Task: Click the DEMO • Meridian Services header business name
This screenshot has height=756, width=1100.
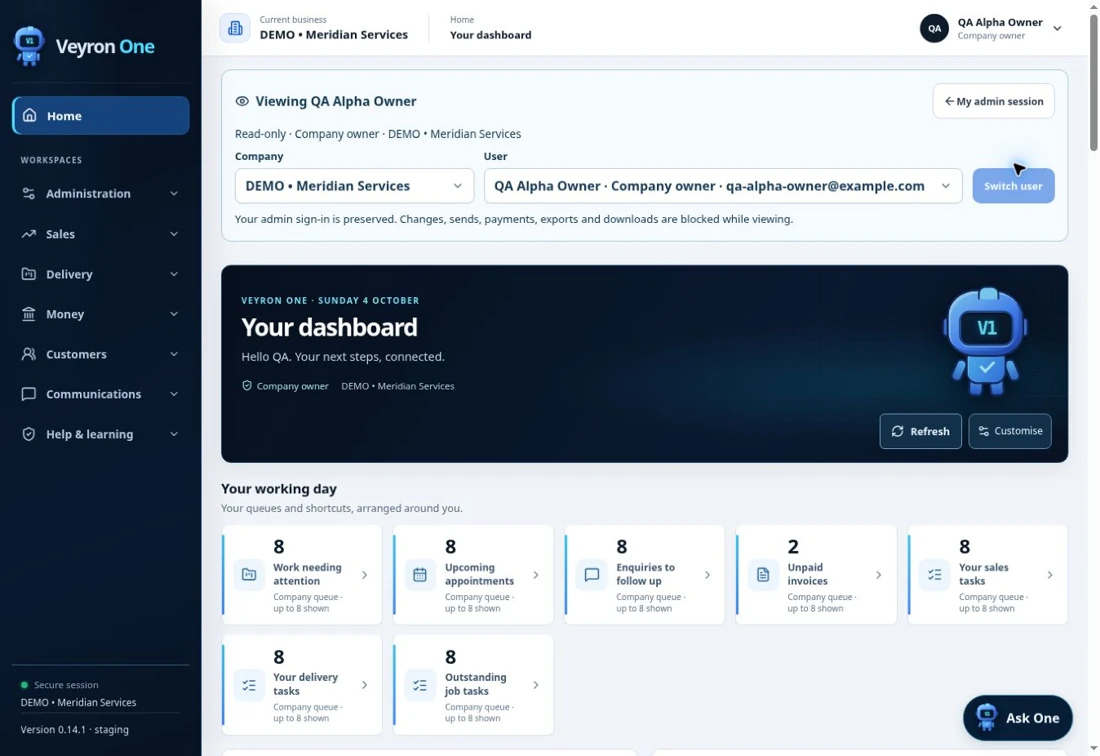Action: [x=333, y=34]
